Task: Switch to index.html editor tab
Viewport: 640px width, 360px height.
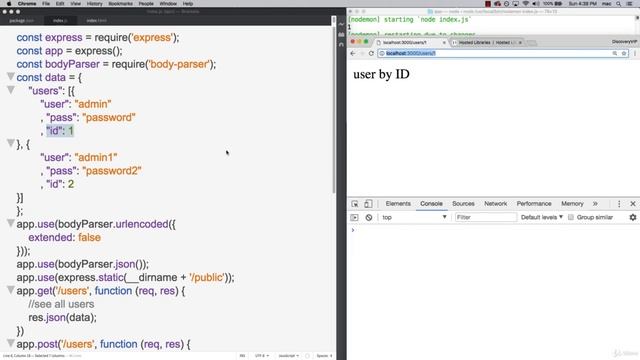Action: click(96, 20)
